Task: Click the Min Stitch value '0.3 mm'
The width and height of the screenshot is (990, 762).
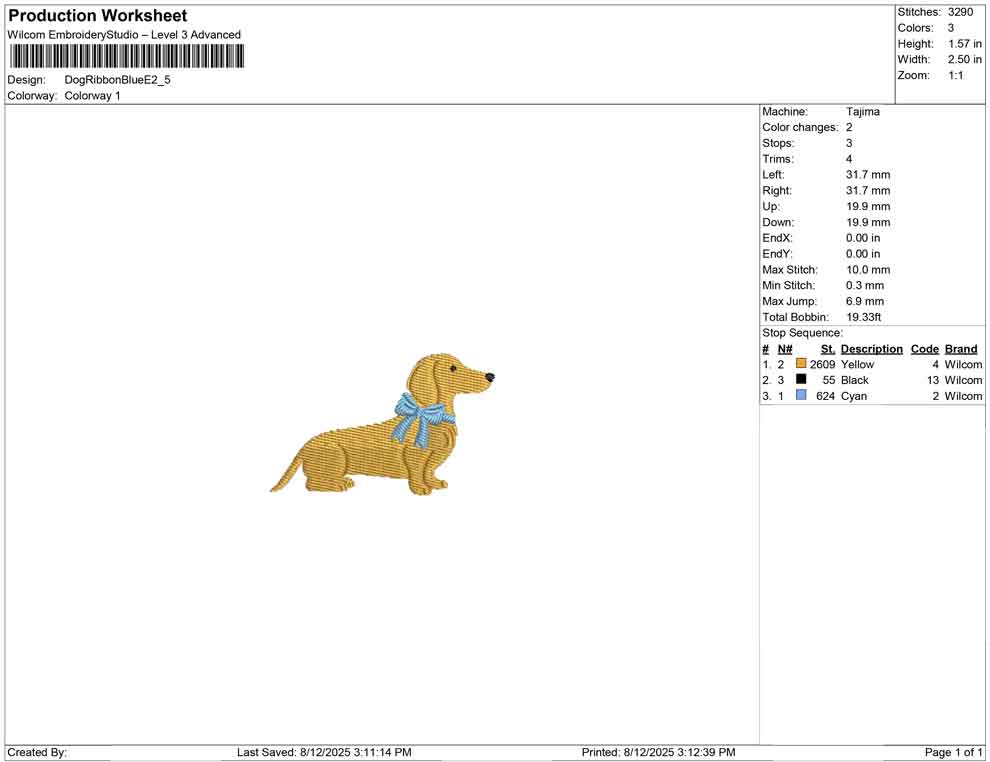Action: coord(865,285)
